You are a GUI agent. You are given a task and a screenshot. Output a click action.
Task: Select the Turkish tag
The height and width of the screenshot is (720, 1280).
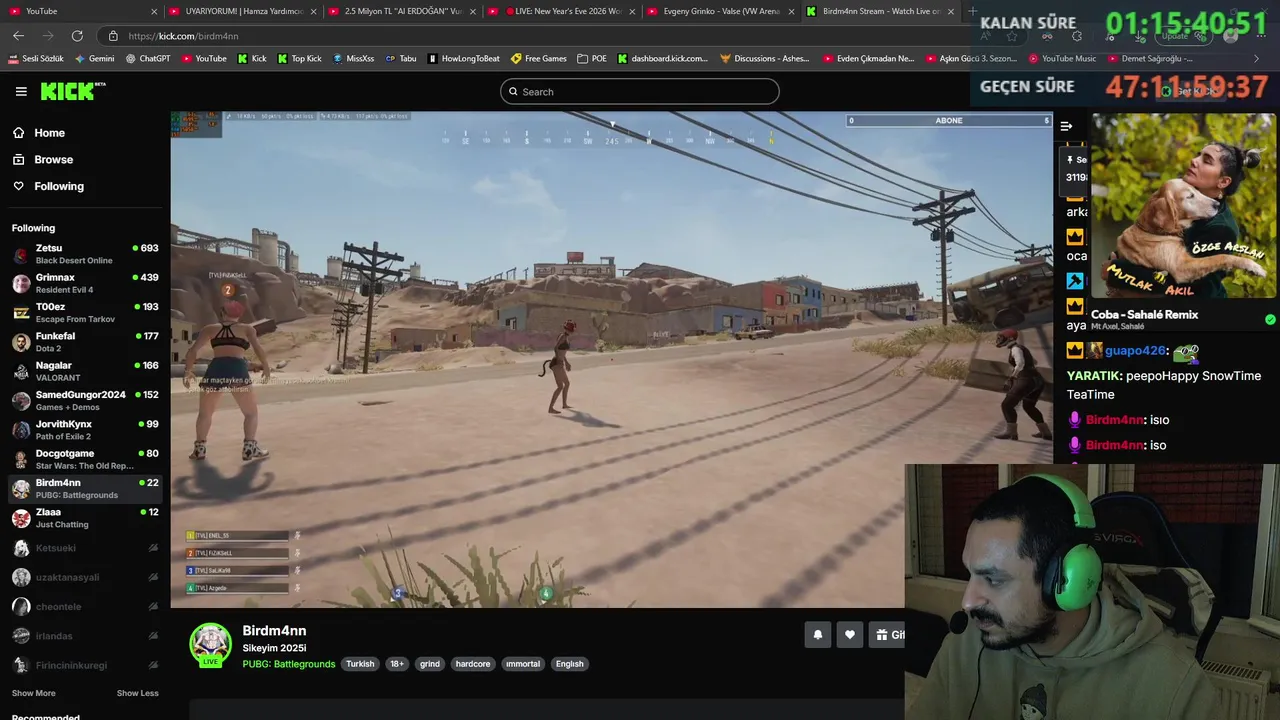(x=360, y=664)
